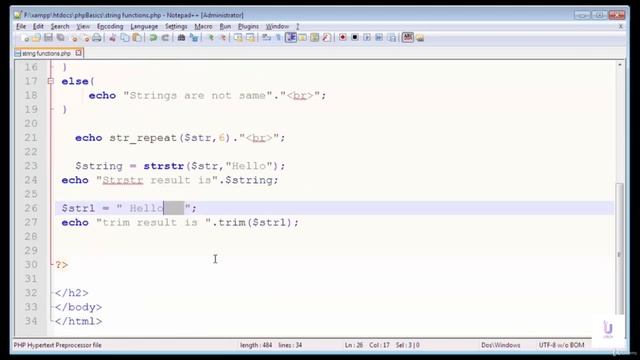Click the UTF-8 w/o BOM status entry
Screen dimensions: 640x360
[x=561, y=345]
